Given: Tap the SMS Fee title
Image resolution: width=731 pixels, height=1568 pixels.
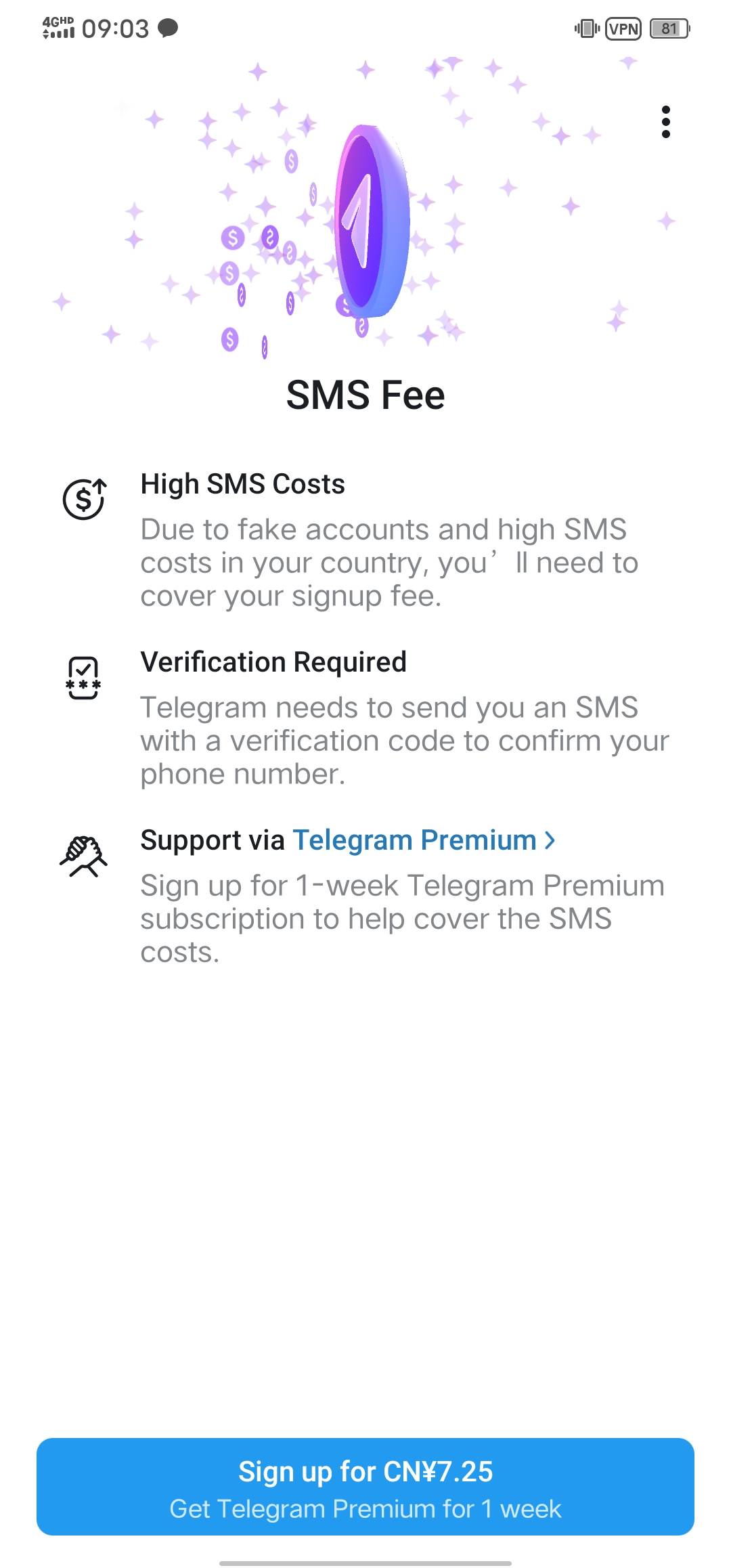Looking at the screenshot, I should [365, 395].
